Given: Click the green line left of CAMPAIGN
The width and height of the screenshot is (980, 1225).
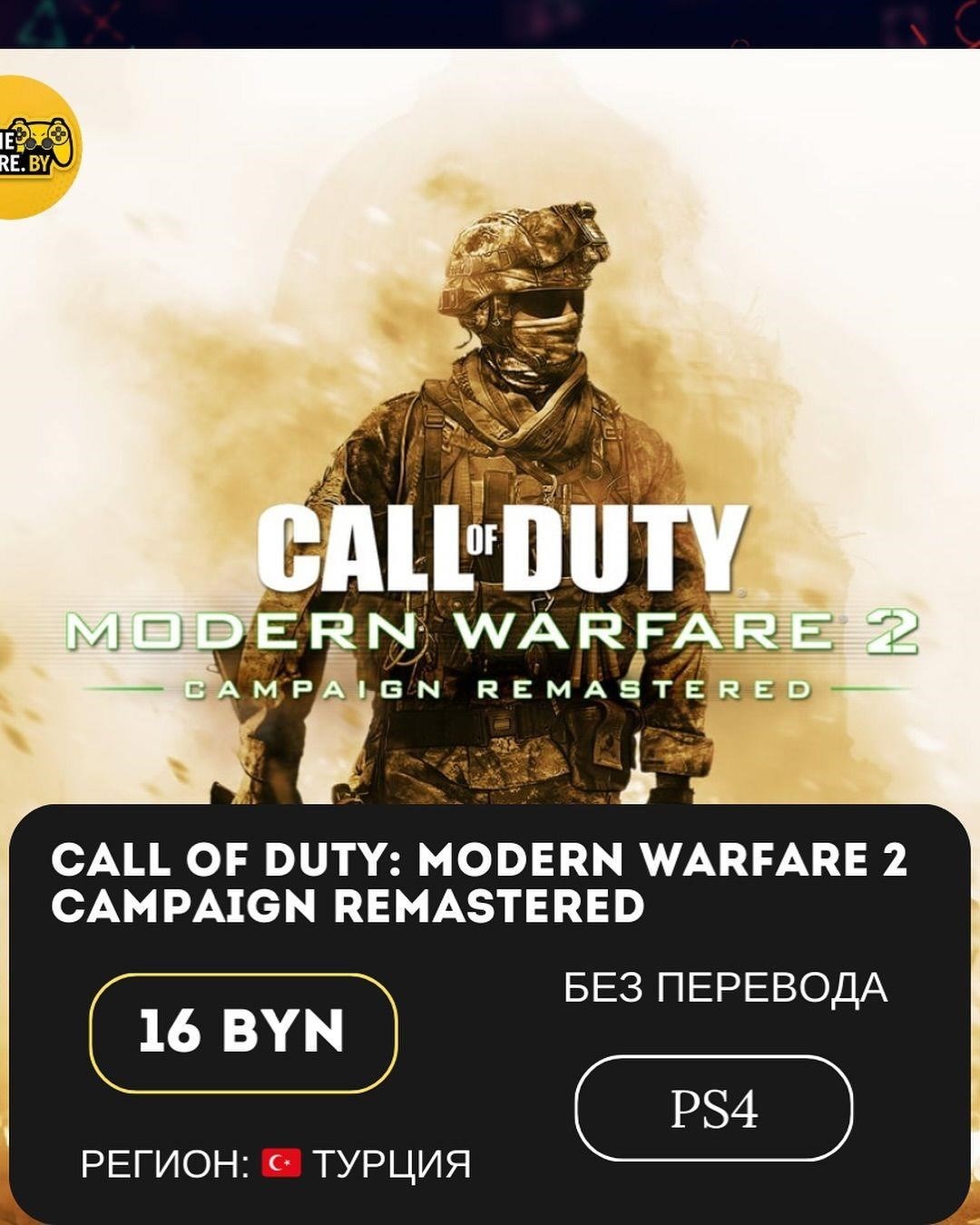Looking at the screenshot, I should point(124,691).
